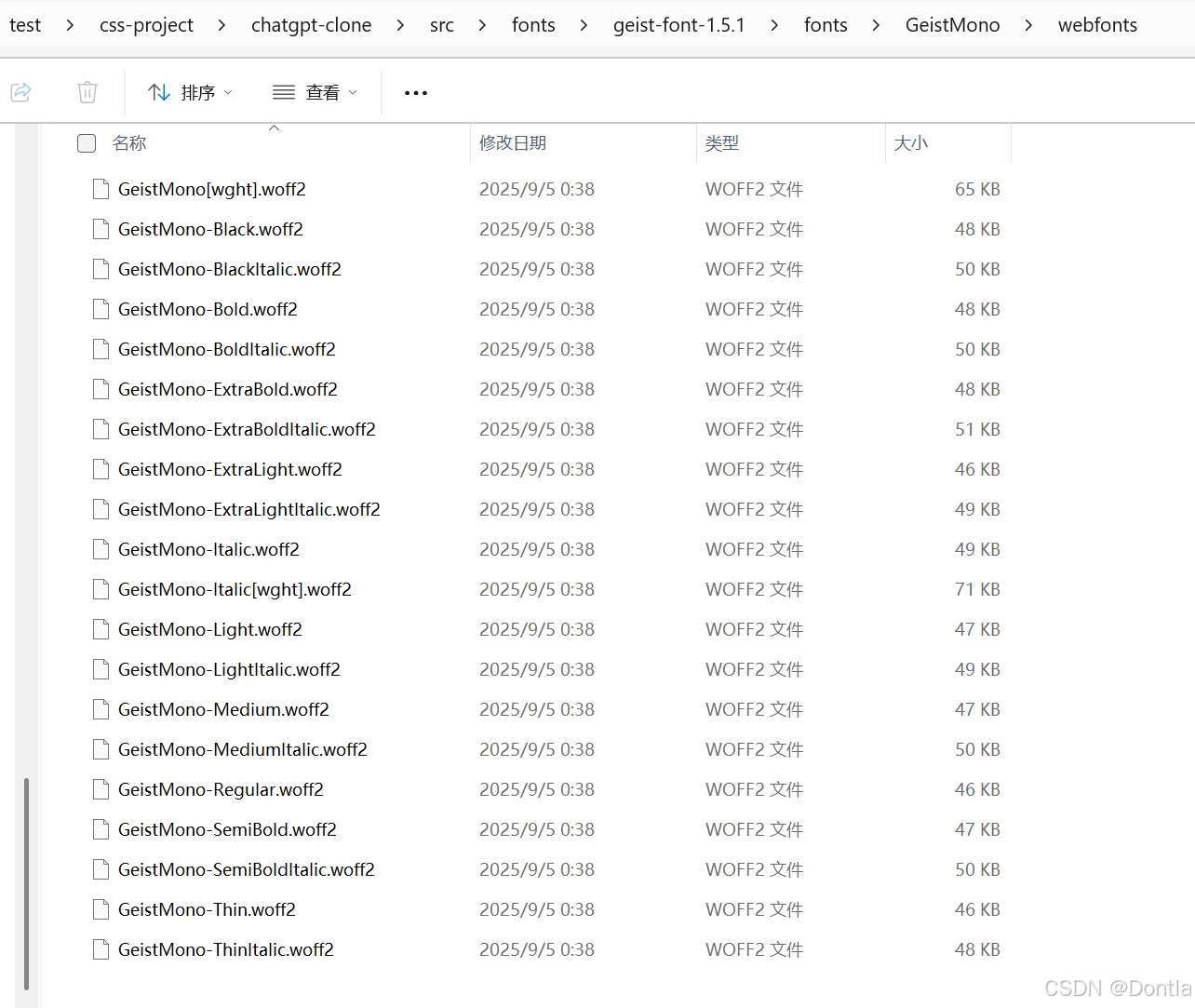Click file icon of GeistMono-ExtraLight.woff2

pos(101,469)
